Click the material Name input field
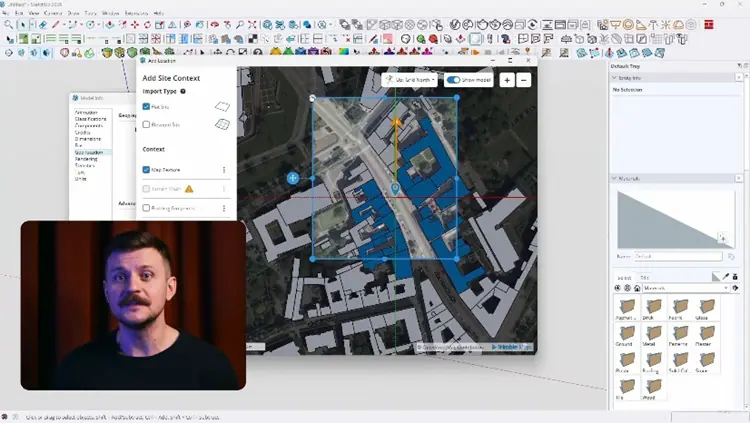The width and height of the screenshot is (750, 423). tap(678, 256)
